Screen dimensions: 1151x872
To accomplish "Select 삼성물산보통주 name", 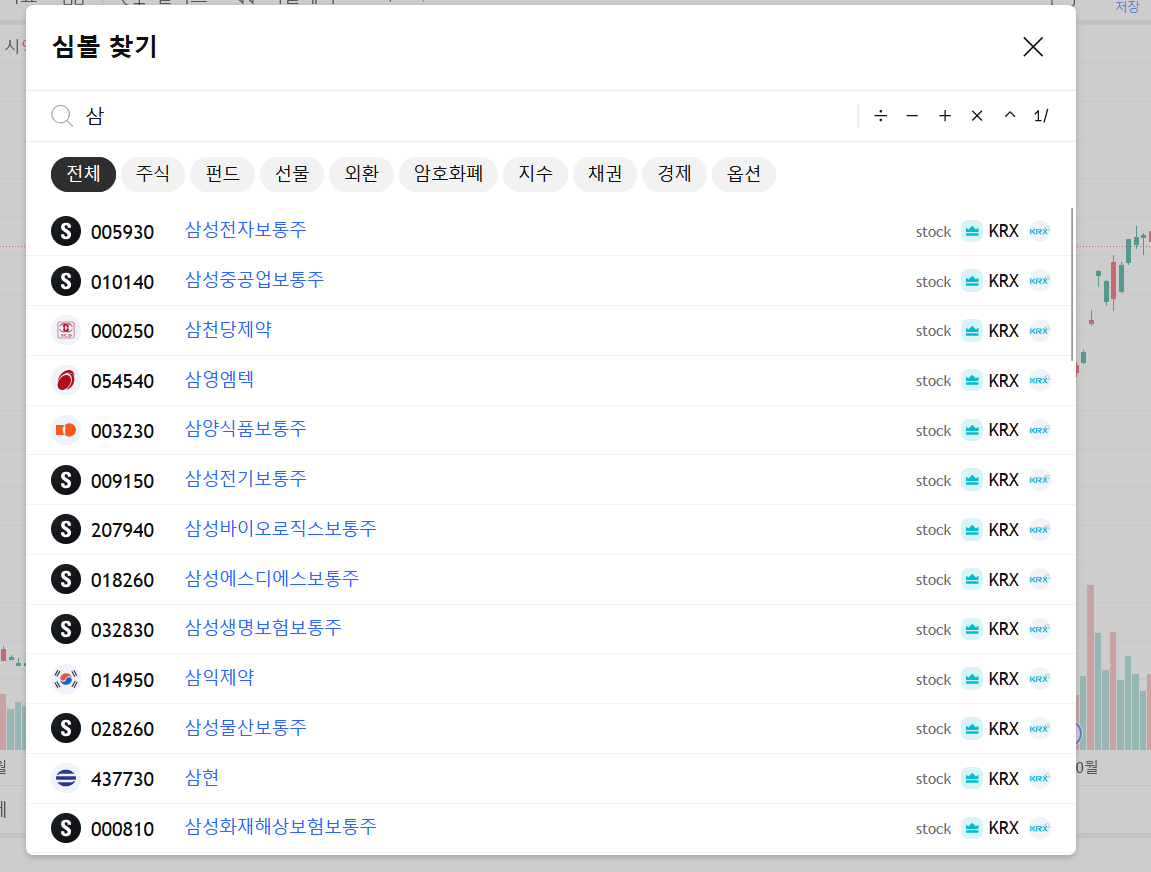I will coord(245,728).
